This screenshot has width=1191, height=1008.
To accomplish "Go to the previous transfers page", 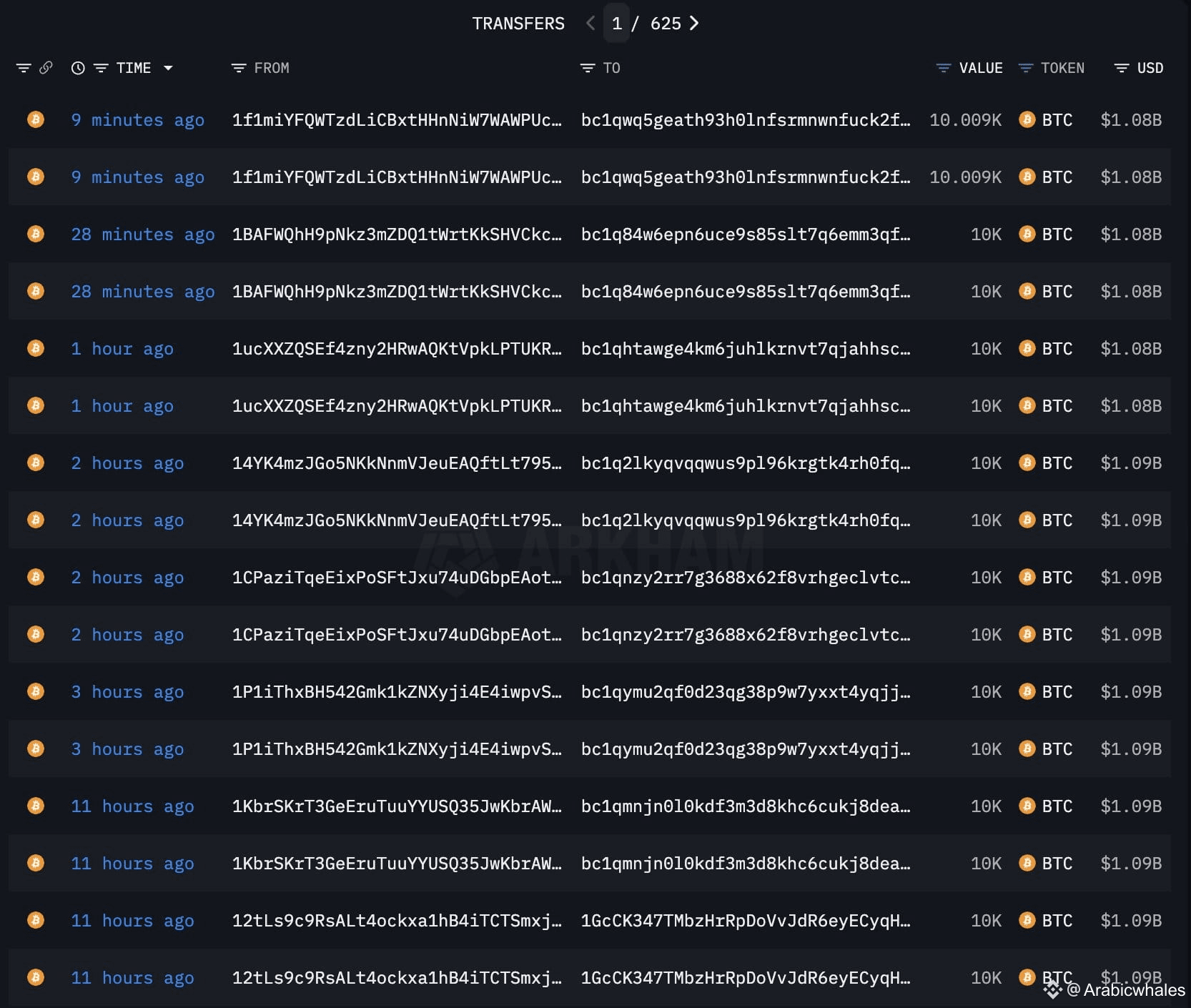I will click(x=590, y=24).
